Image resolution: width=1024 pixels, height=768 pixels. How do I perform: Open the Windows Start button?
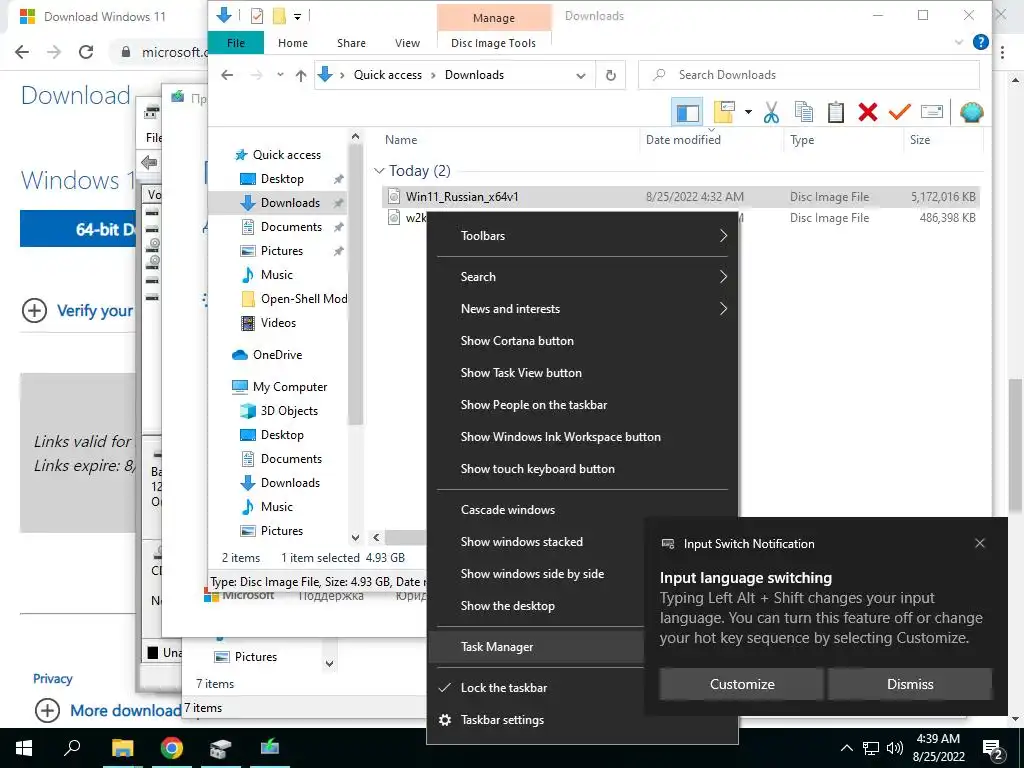coord(24,748)
